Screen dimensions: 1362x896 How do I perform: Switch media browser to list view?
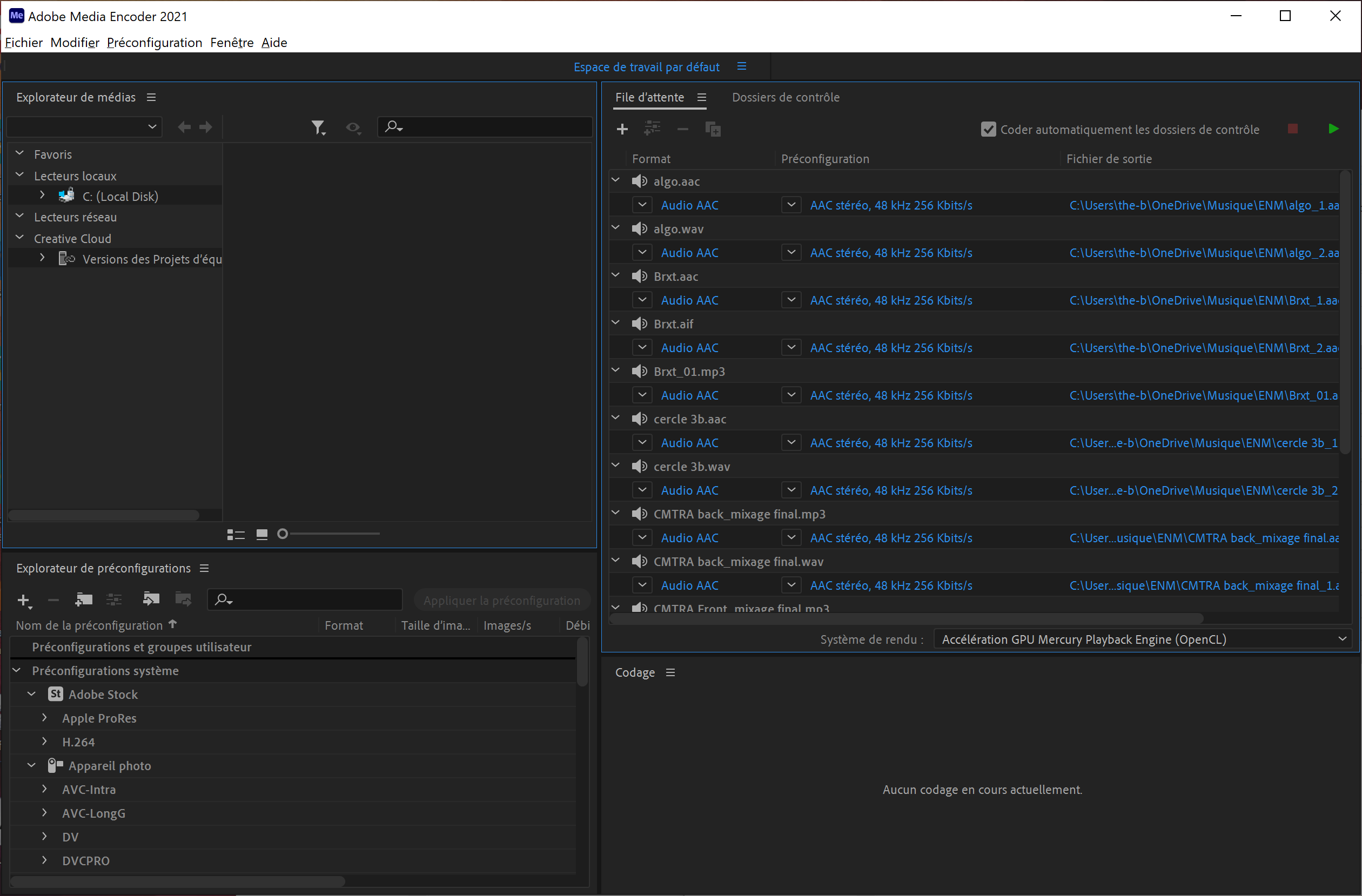pos(236,534)
